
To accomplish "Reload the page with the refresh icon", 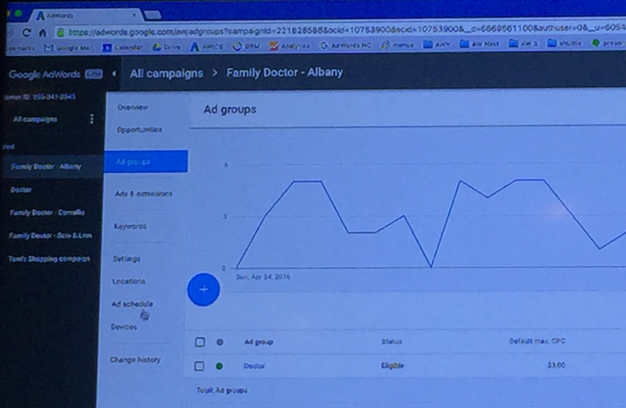I will point(26,33).
